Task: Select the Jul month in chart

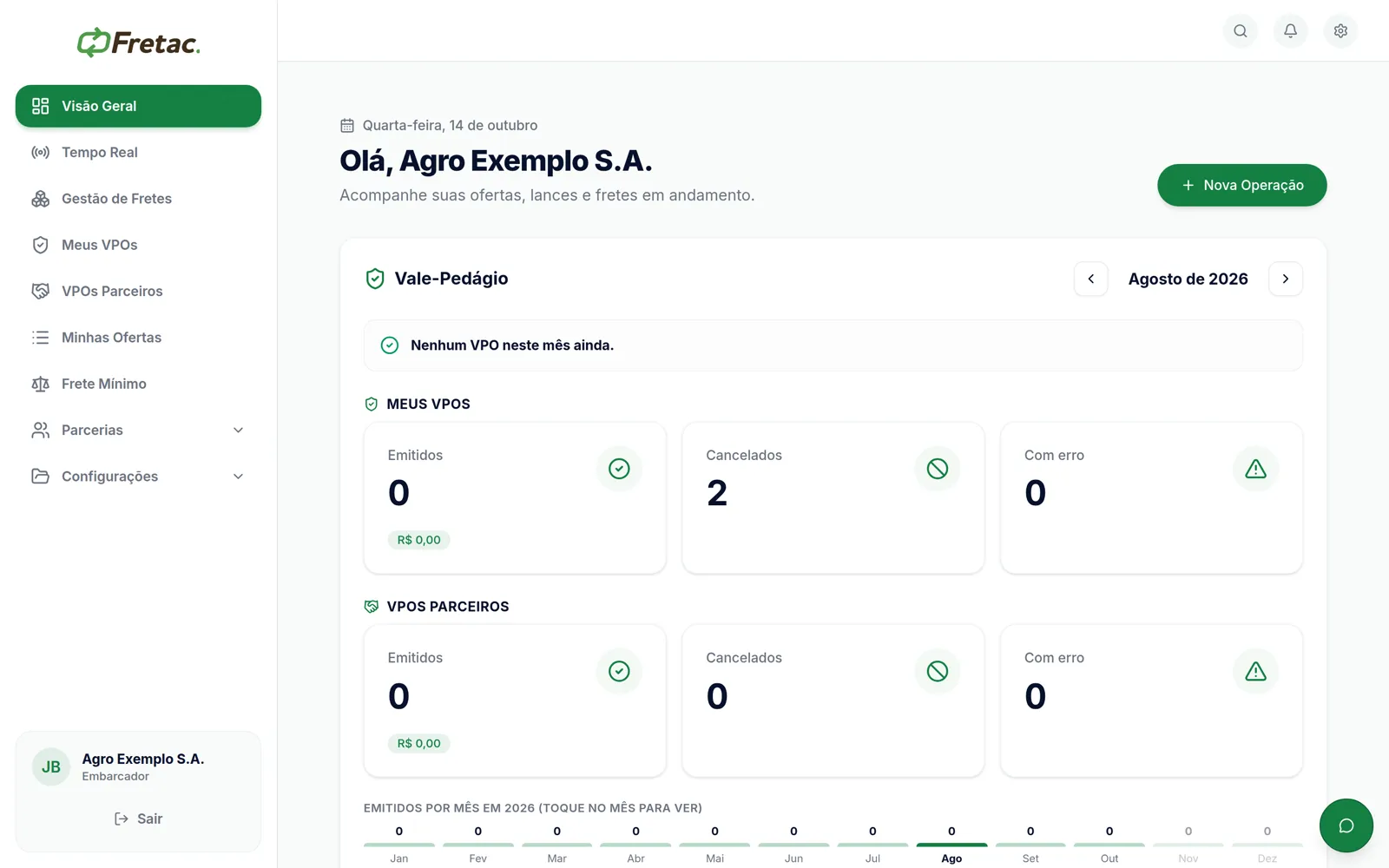Action: pyautogui.click(x=872, y=845)
